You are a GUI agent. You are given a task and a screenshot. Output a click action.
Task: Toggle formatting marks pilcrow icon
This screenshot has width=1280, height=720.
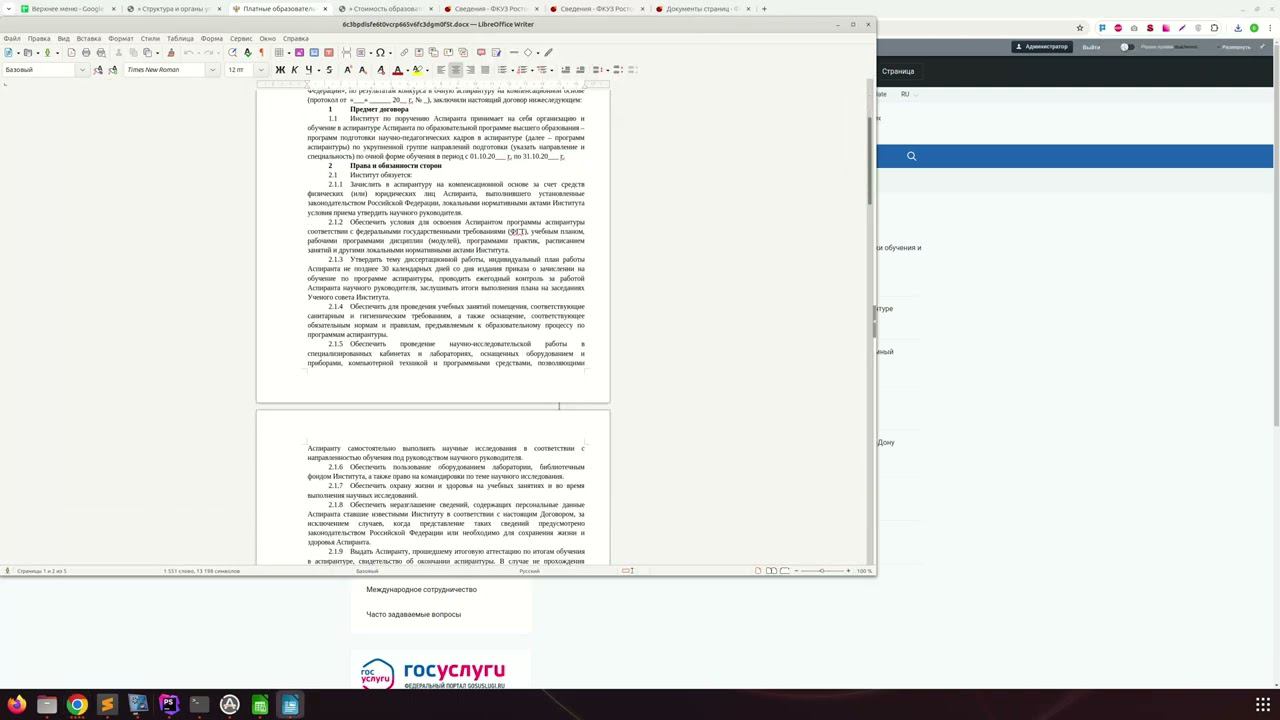[261, 52]
